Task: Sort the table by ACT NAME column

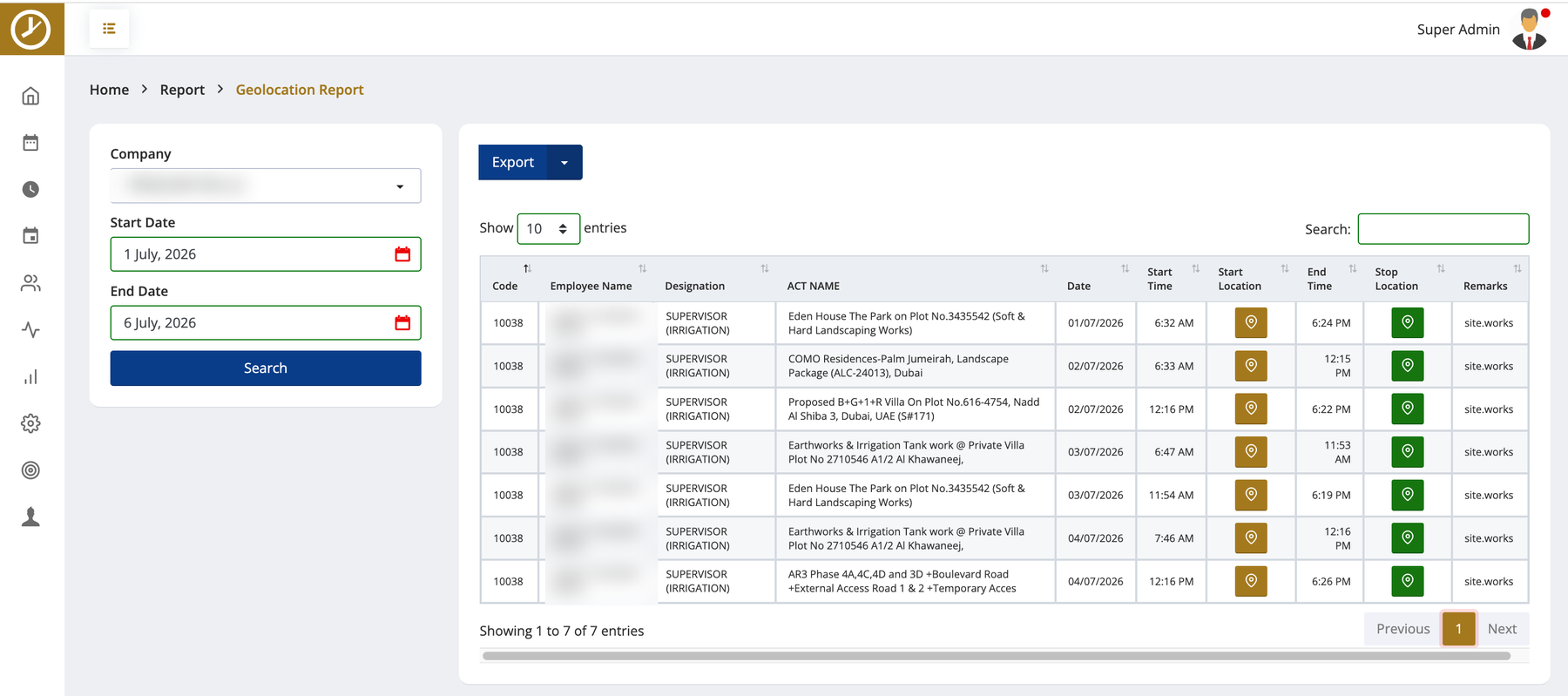Action: (916, 278)
